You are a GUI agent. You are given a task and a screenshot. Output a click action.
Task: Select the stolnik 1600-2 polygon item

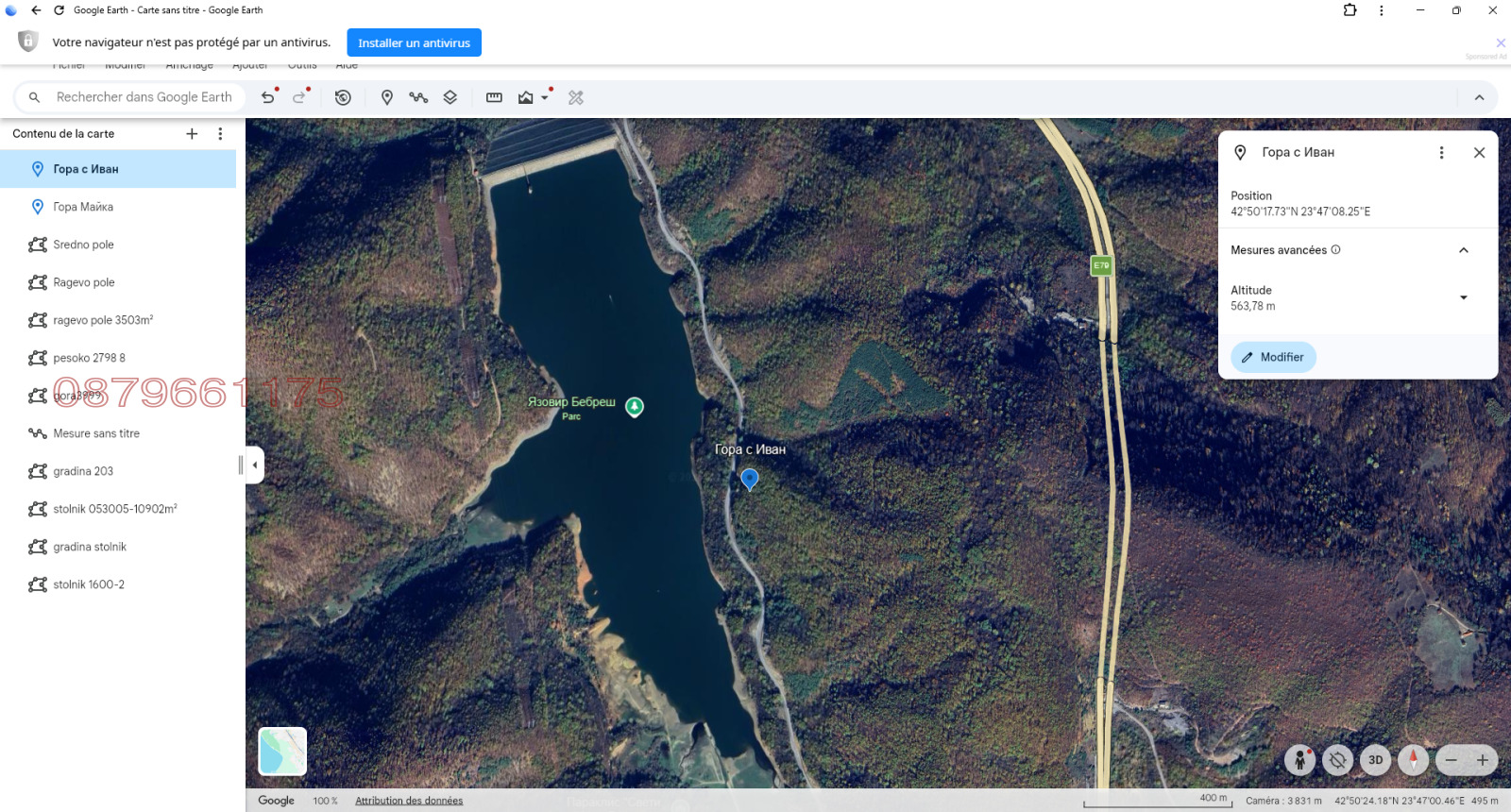coord(118,584)
